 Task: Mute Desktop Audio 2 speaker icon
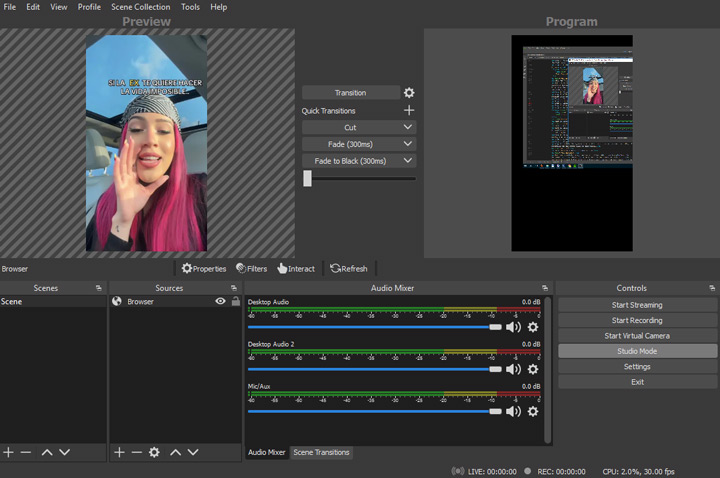513,369
